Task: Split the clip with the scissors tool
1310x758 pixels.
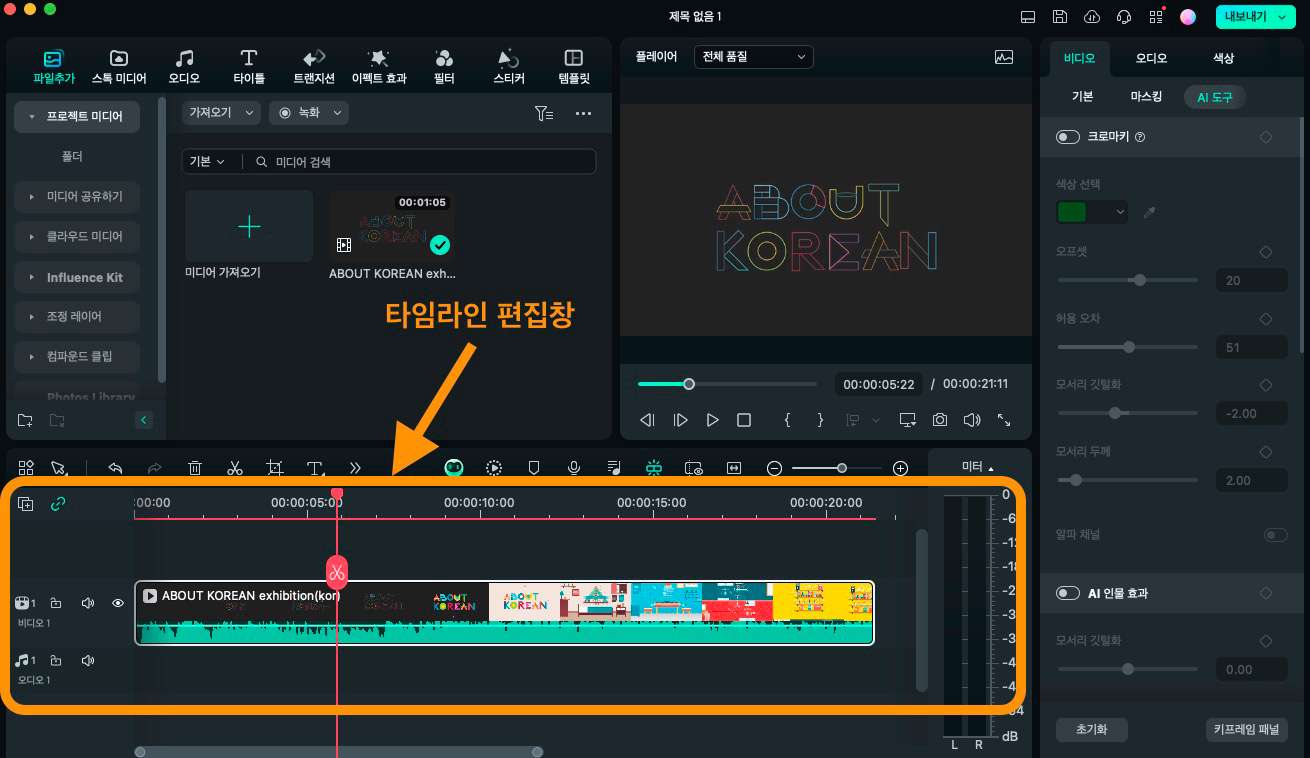Action: 235,467
